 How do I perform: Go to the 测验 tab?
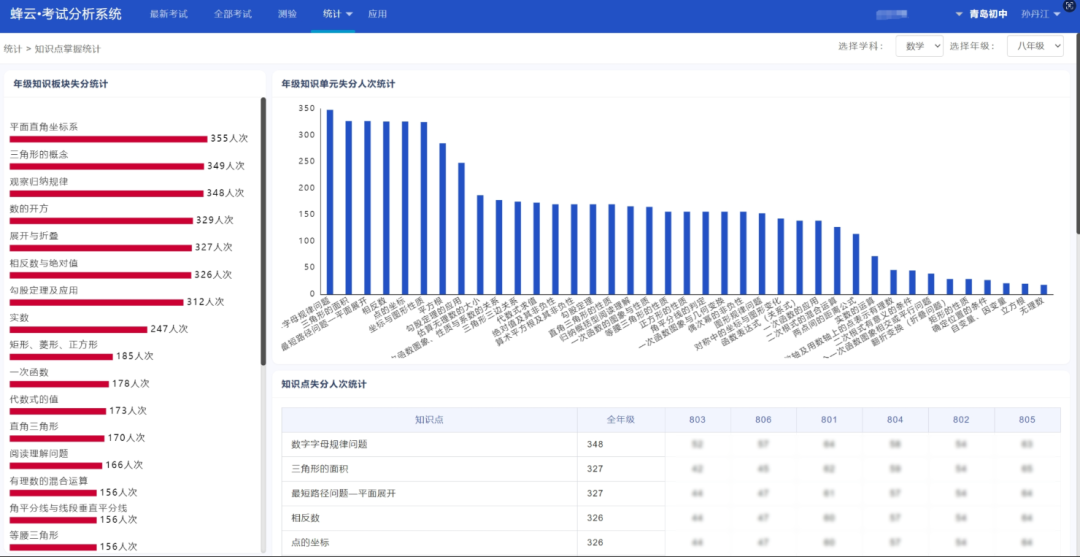coord(287,14)
